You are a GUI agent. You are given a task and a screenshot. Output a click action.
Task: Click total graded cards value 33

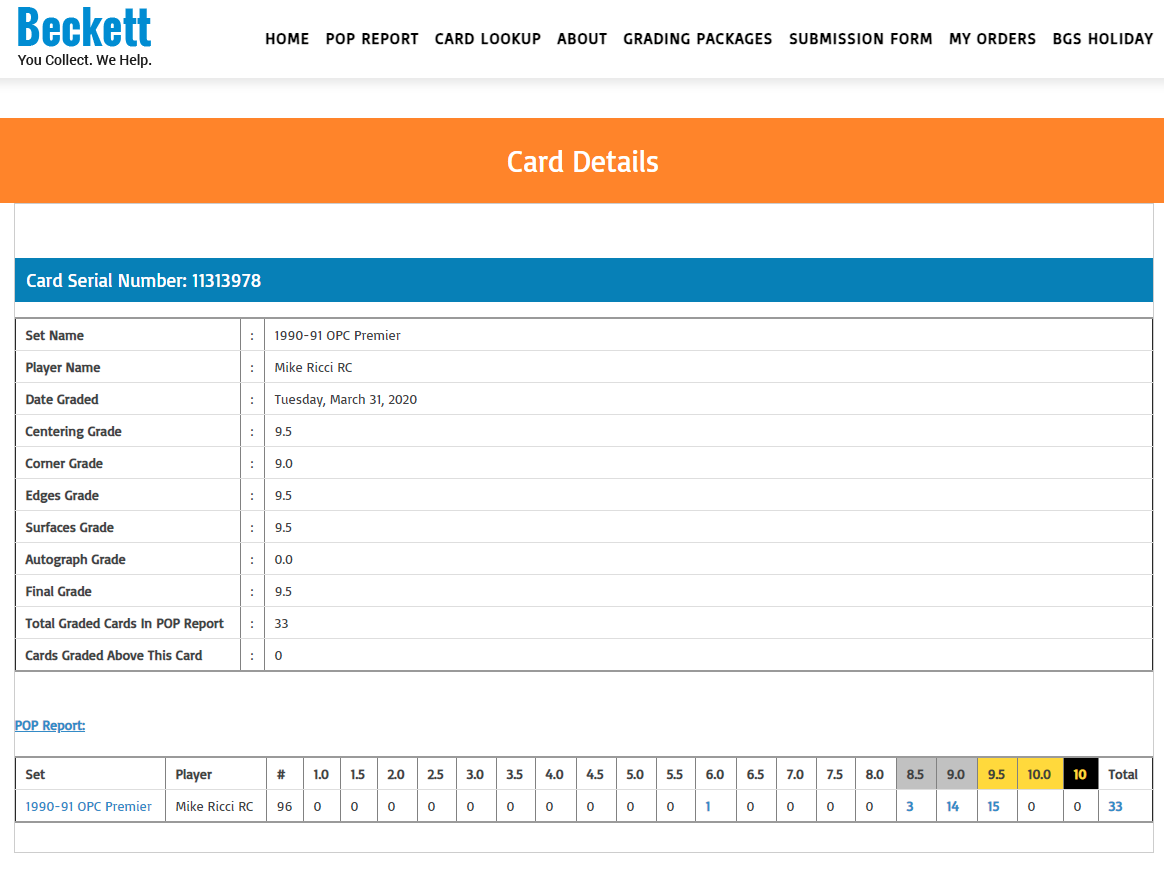(281, 623)
